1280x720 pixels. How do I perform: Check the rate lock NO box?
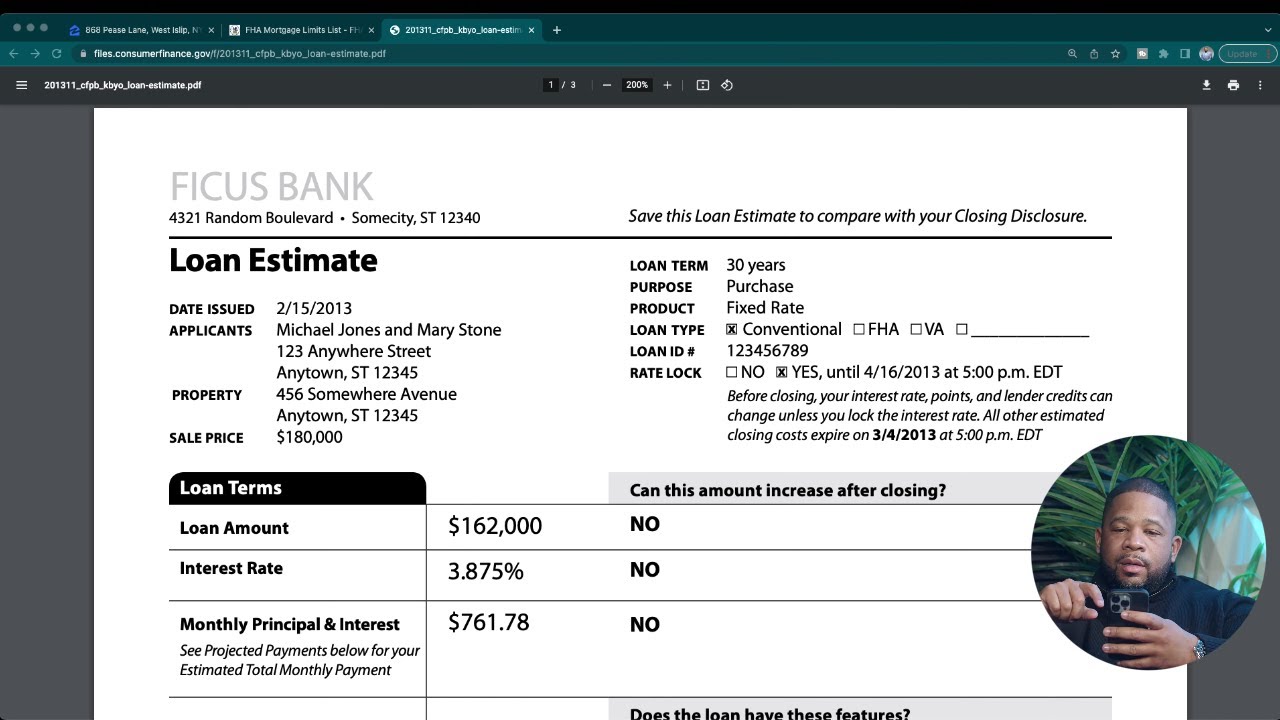pos(732,372)
